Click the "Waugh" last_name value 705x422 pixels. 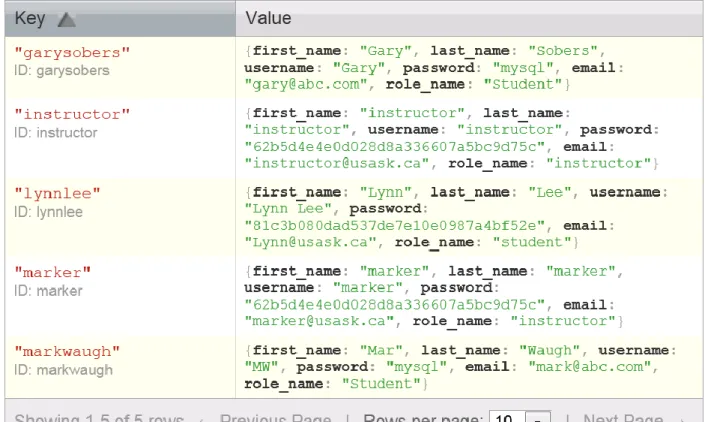tap(549, 351)
